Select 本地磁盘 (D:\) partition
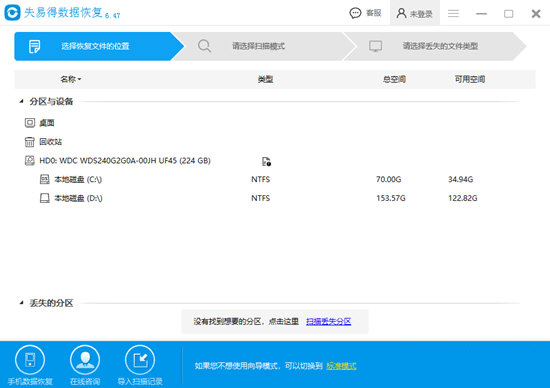This screenshot has height=388, width=550. tap(275, 198)
